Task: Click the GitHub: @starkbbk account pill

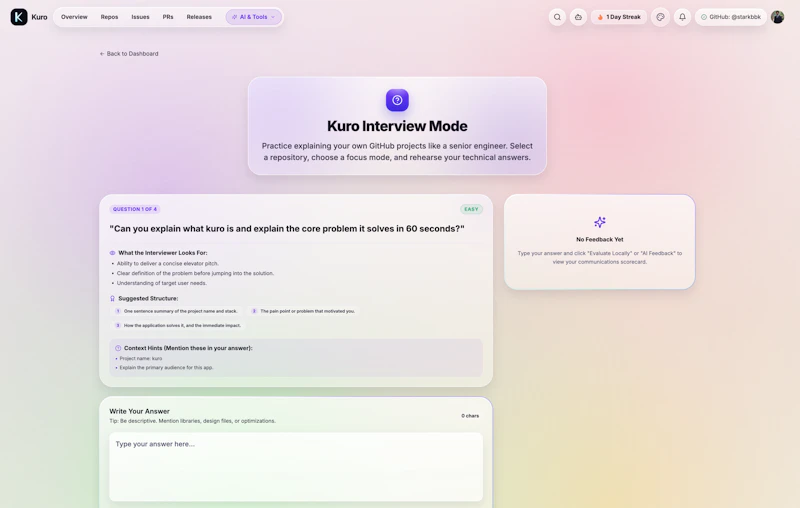Action: pyautogui.click(x=731, y=17)
